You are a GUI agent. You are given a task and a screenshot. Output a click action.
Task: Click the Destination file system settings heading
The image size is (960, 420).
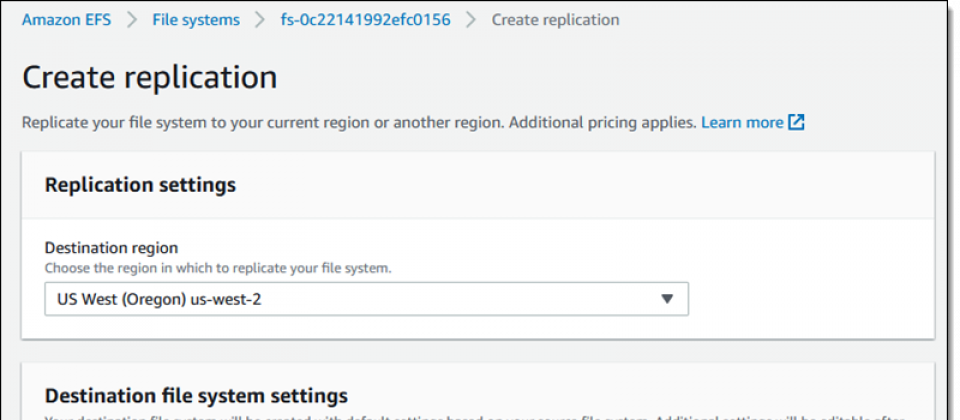[x=197, y=396]
